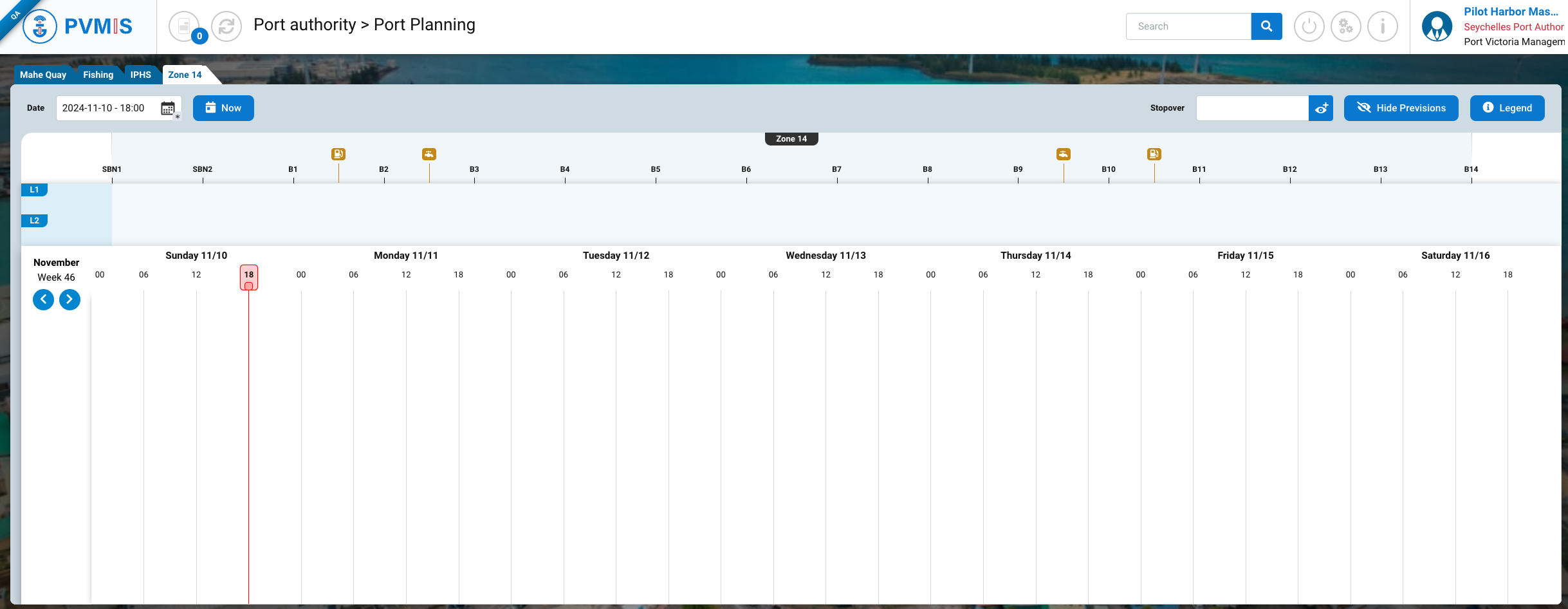The width and height of the screenshot is (1568, 609).
Task: Click the add stopover eye-plus button
Action: pyautogui.click(x=1321, y=108)
